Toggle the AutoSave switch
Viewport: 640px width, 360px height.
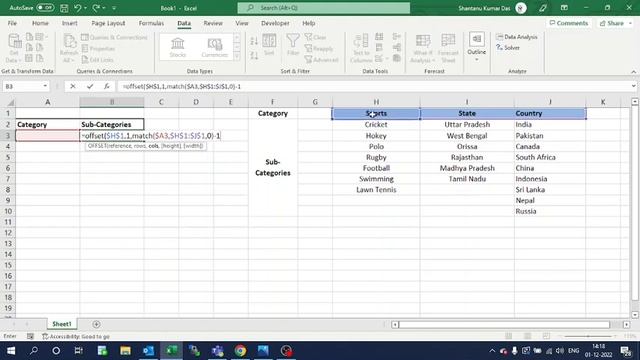45,8
